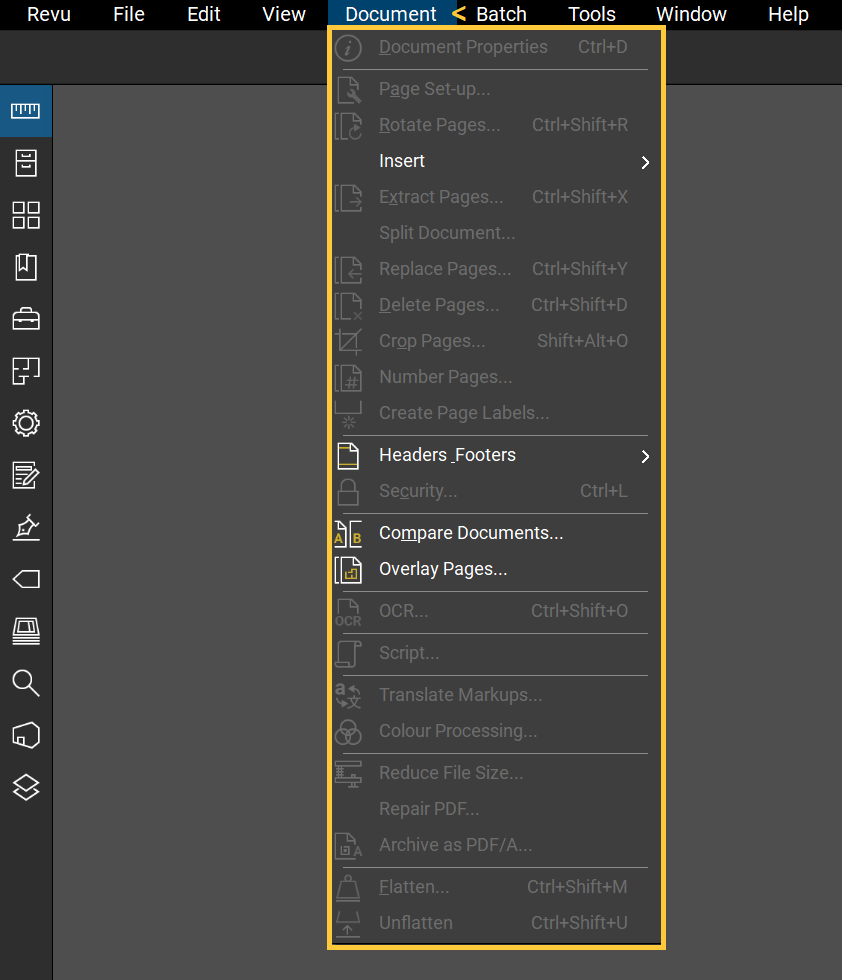Open the Tools menu
The image size is (842, 980).
click(x=591, y=14)
